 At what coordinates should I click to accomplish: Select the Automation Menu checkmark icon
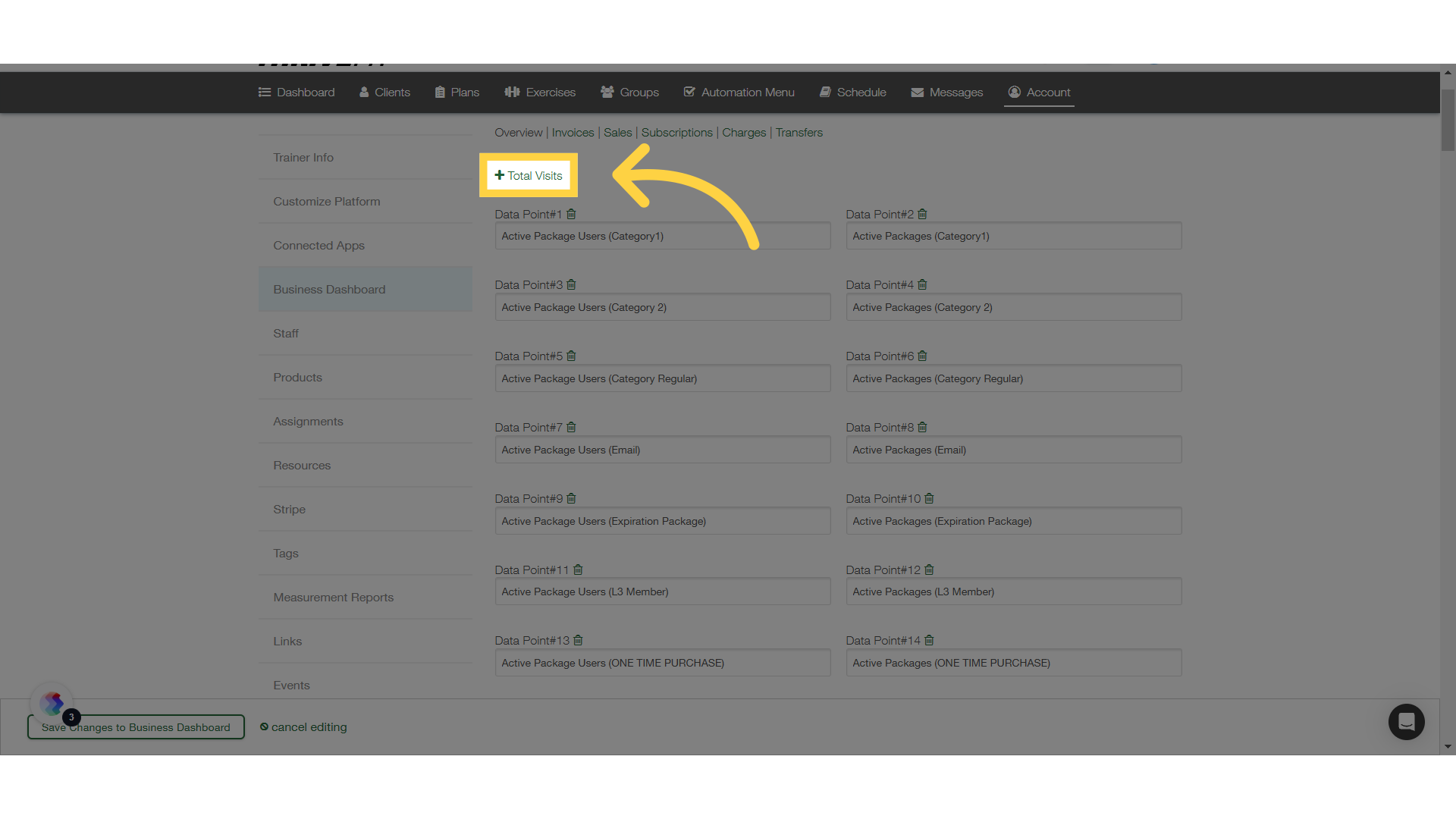pos(689,92)
